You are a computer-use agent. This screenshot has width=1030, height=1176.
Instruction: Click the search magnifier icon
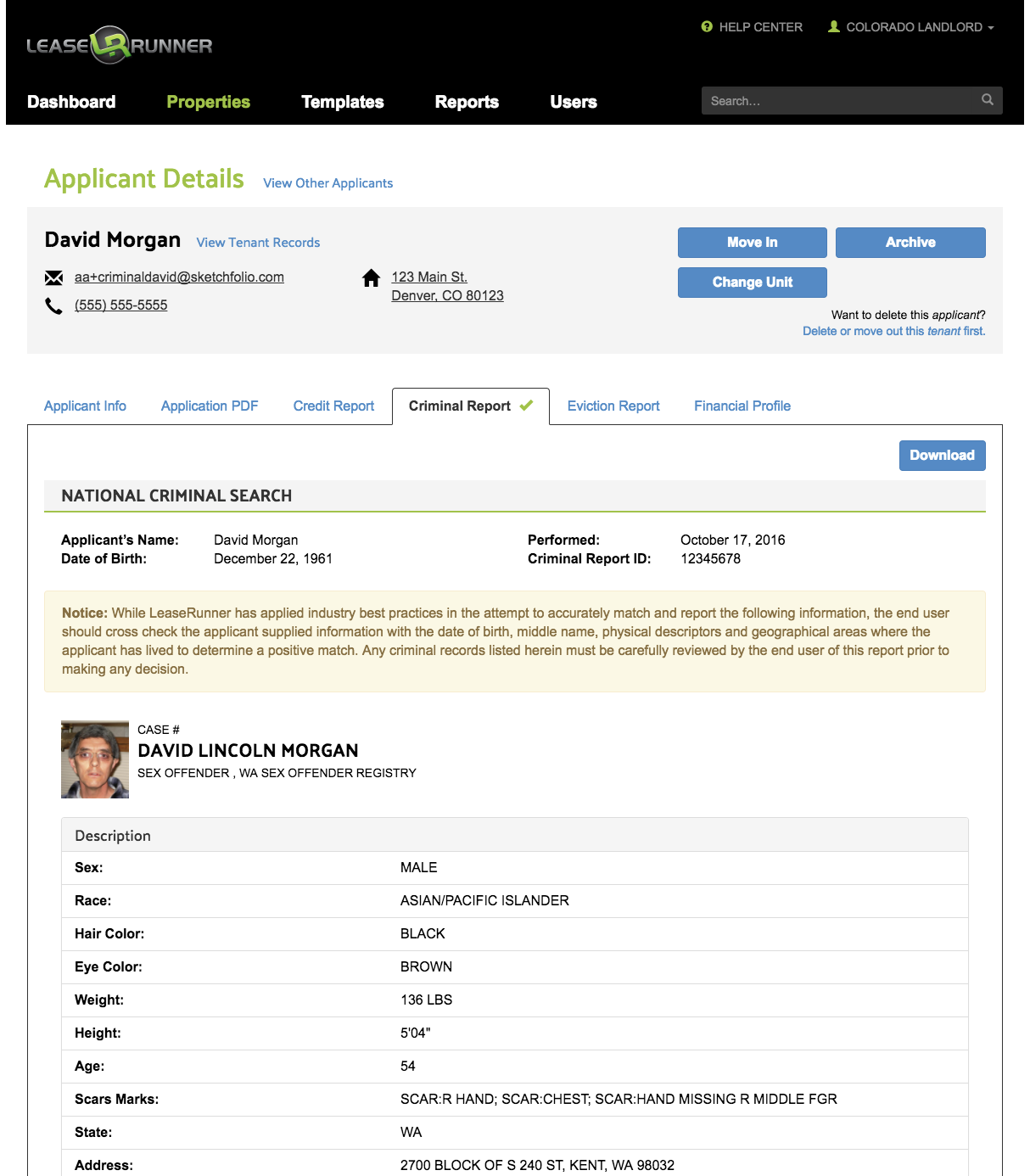987,99
